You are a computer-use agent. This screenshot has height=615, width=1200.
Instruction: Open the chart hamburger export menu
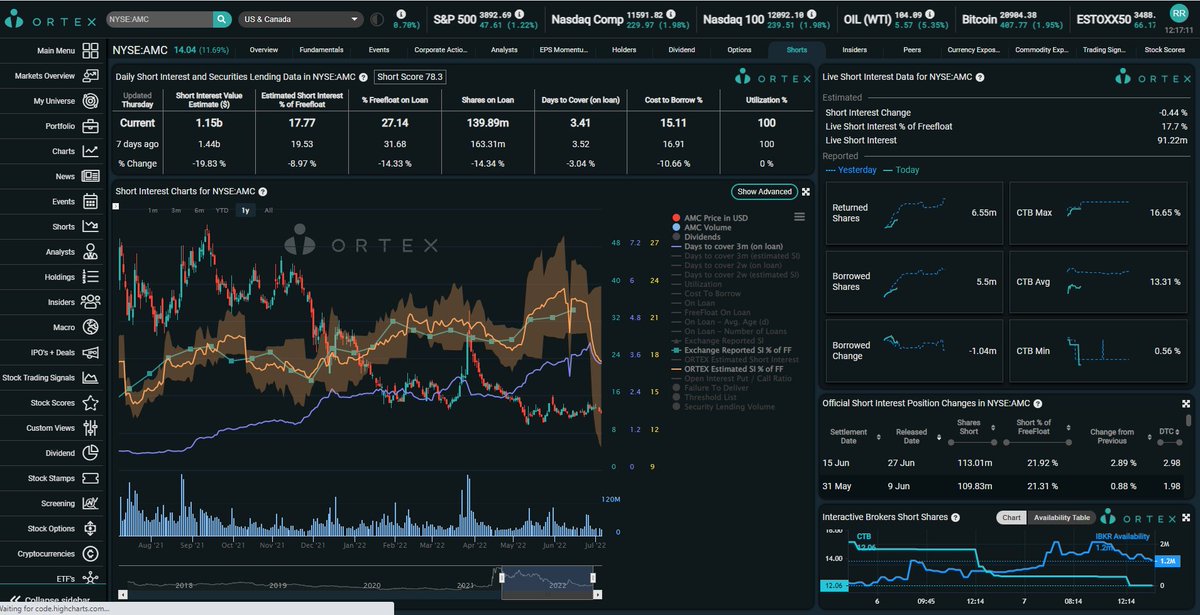click(799, 217)
